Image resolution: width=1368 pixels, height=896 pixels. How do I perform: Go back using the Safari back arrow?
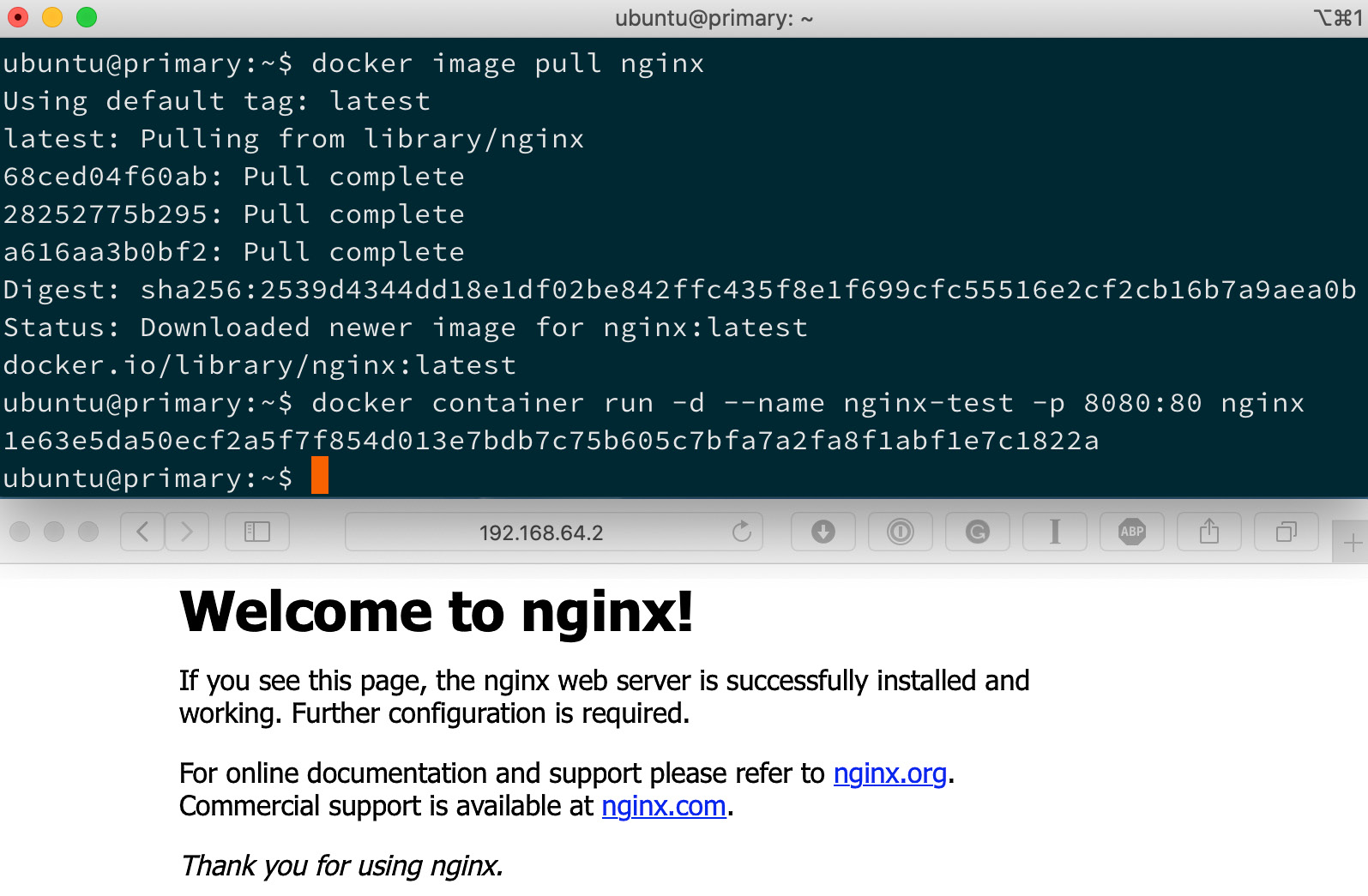tap(142, 532)
